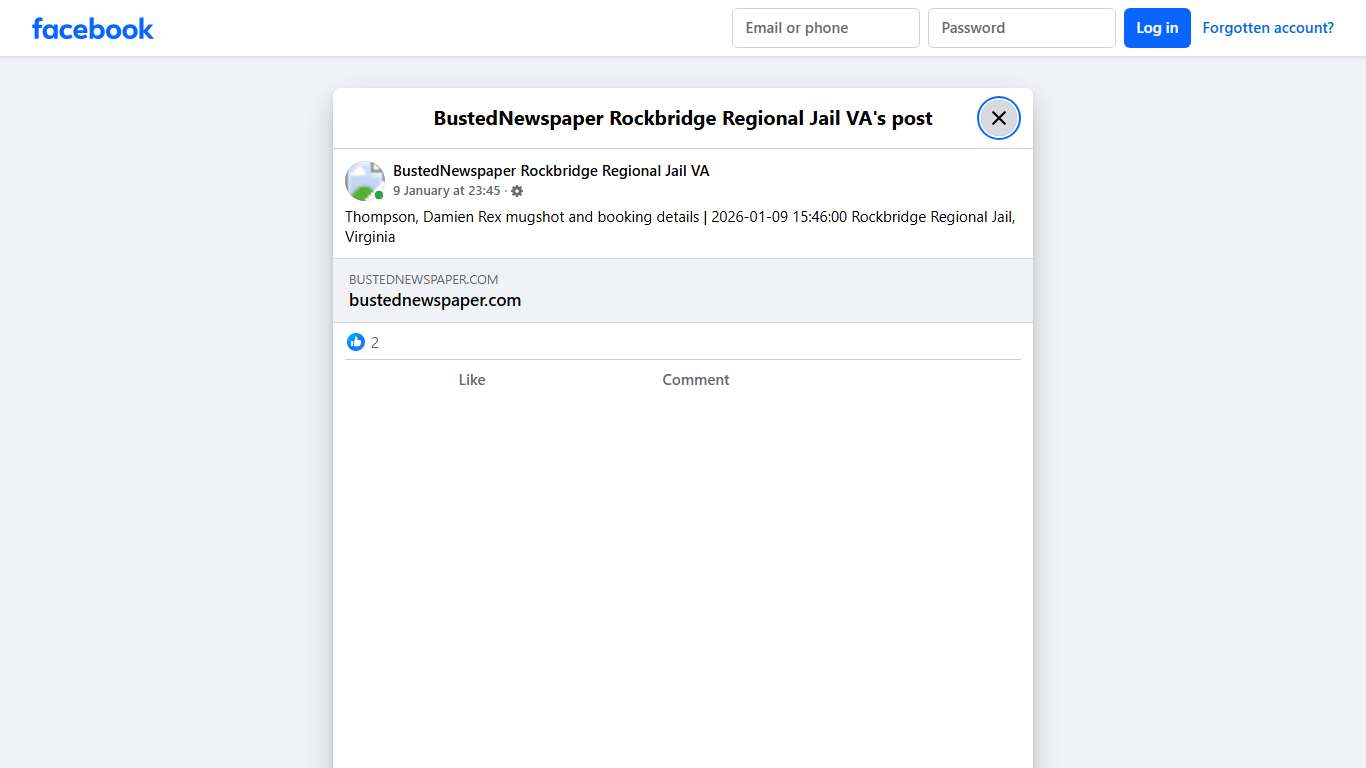Open the Forgotten account? link
The image size is (1366, 768).
coord(1267,28)
